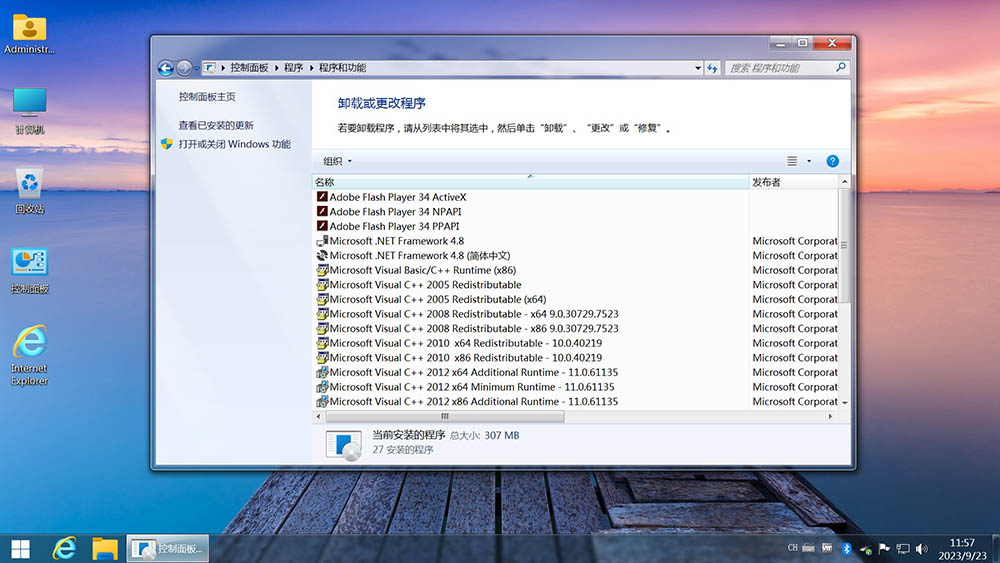Open the 查看已安装的更新 link
This screenshot has width=1000, height=563.
pyautogui.click(x=216, y=125)
